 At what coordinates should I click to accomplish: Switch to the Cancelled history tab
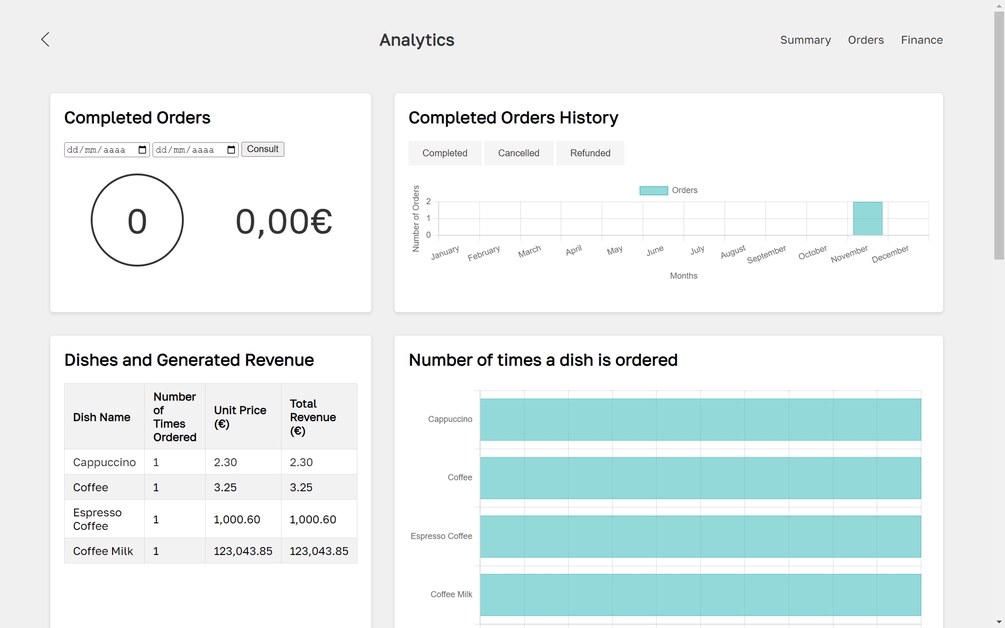click(x=519, y=153)
